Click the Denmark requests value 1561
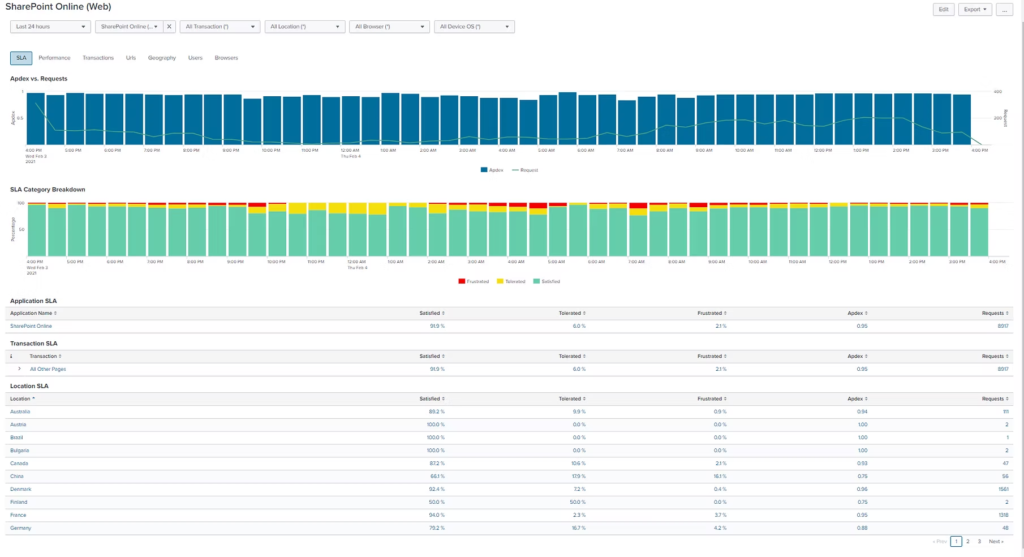Viewport: 1024px width, 557px height. point(1003,489)
